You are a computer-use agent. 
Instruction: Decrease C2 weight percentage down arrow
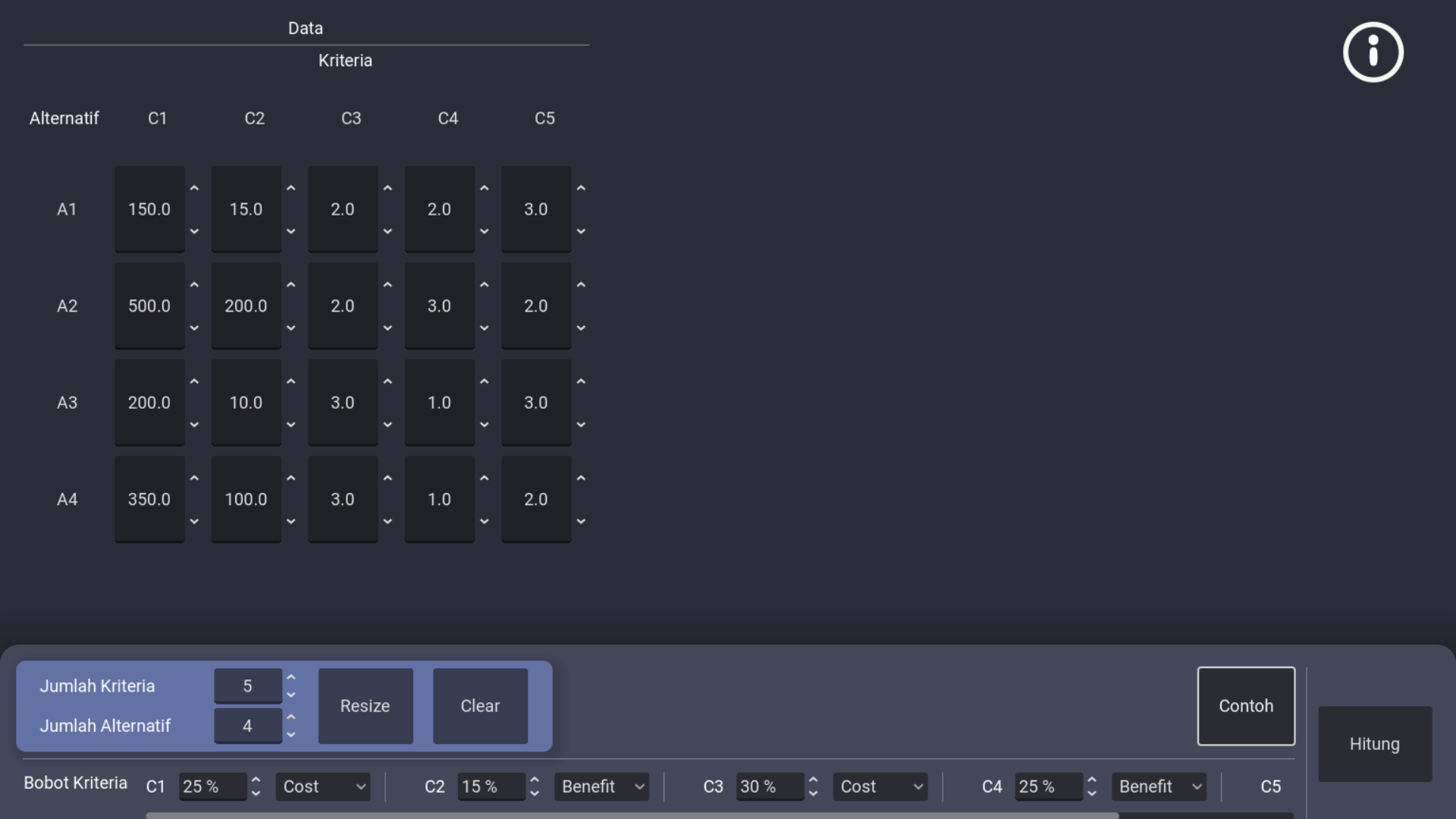click(535, 793)
